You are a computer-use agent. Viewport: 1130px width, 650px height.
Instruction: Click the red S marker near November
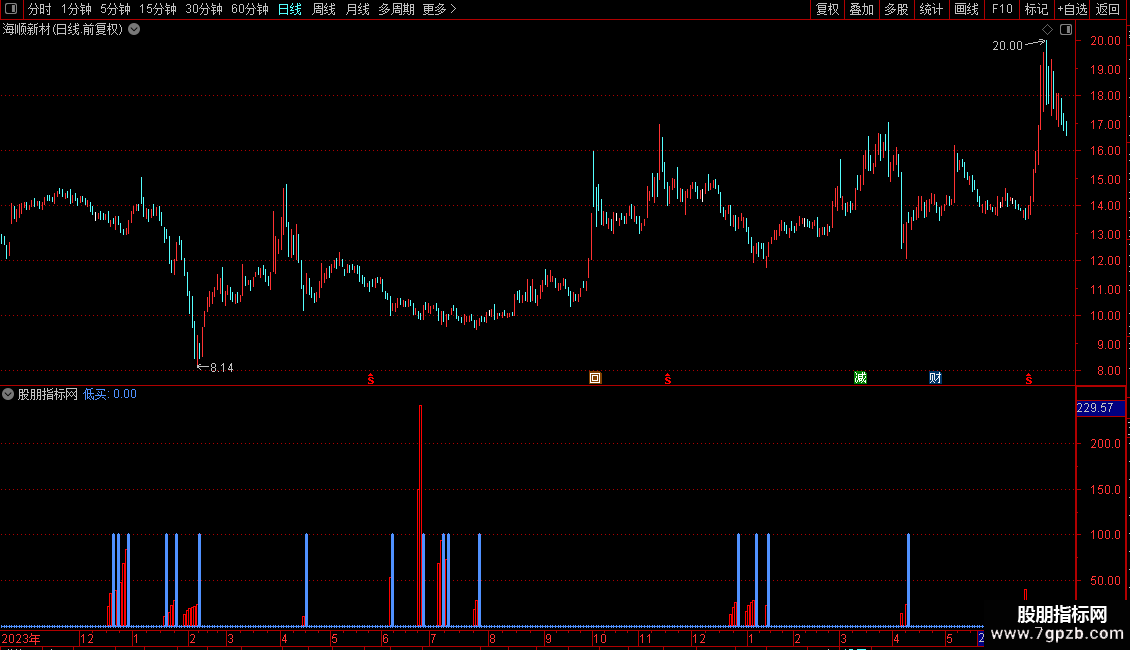coord(667,378)
